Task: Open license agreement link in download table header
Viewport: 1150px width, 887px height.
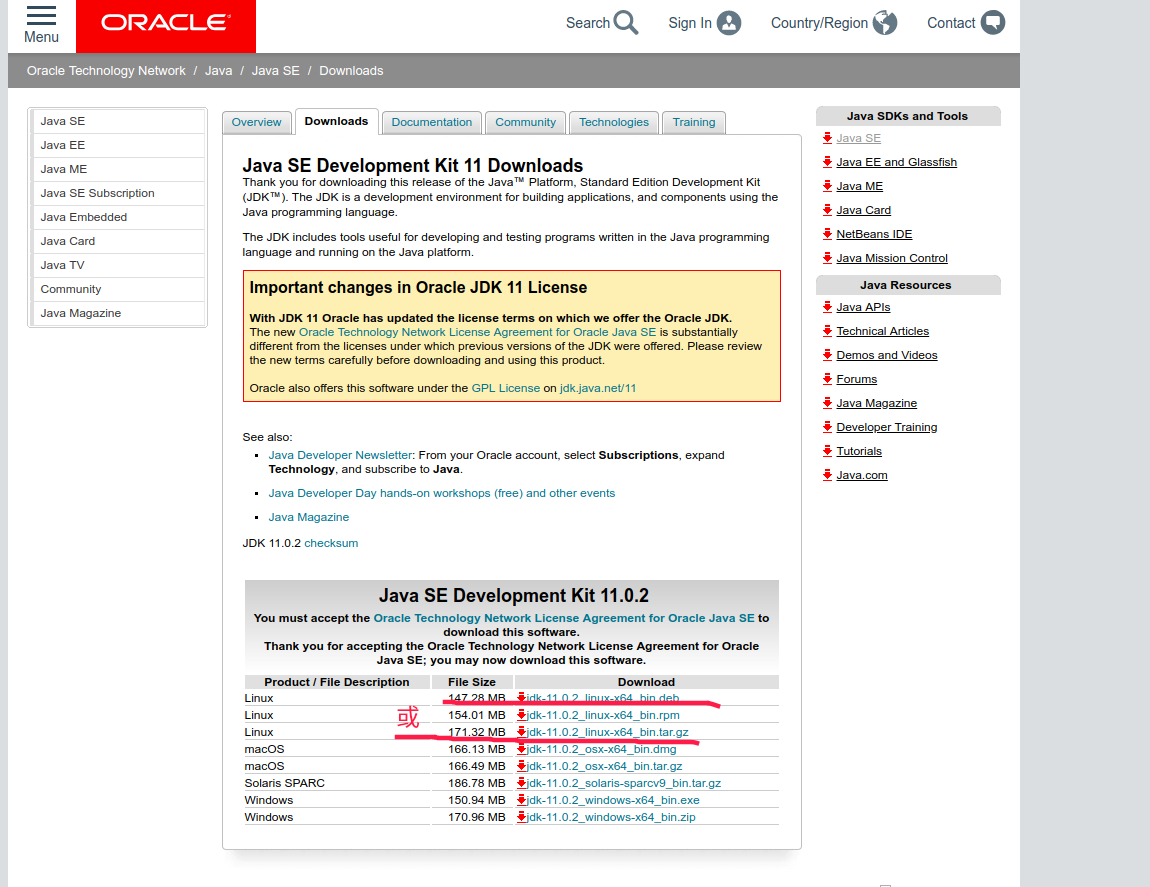Action: pyautogui.click(x=564, y=618)
